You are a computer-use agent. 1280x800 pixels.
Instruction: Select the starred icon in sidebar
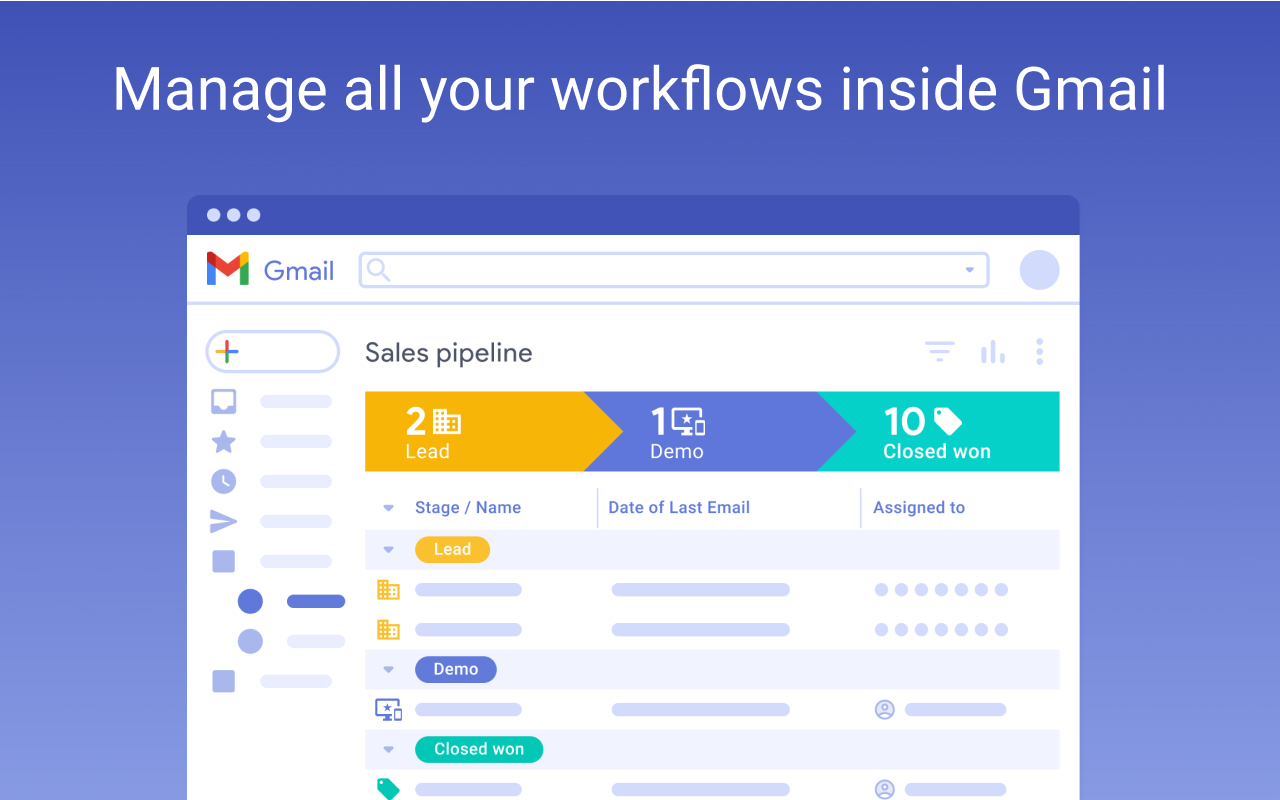[223, 441]
